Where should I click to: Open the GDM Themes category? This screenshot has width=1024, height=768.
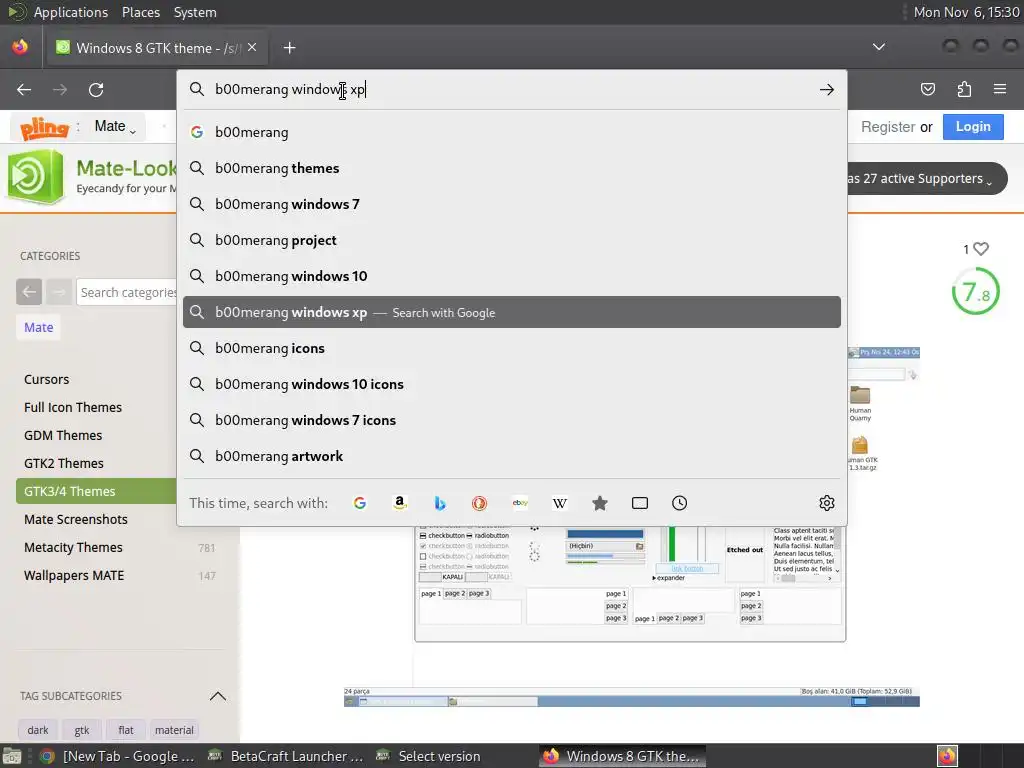click(x=63, y=436)
